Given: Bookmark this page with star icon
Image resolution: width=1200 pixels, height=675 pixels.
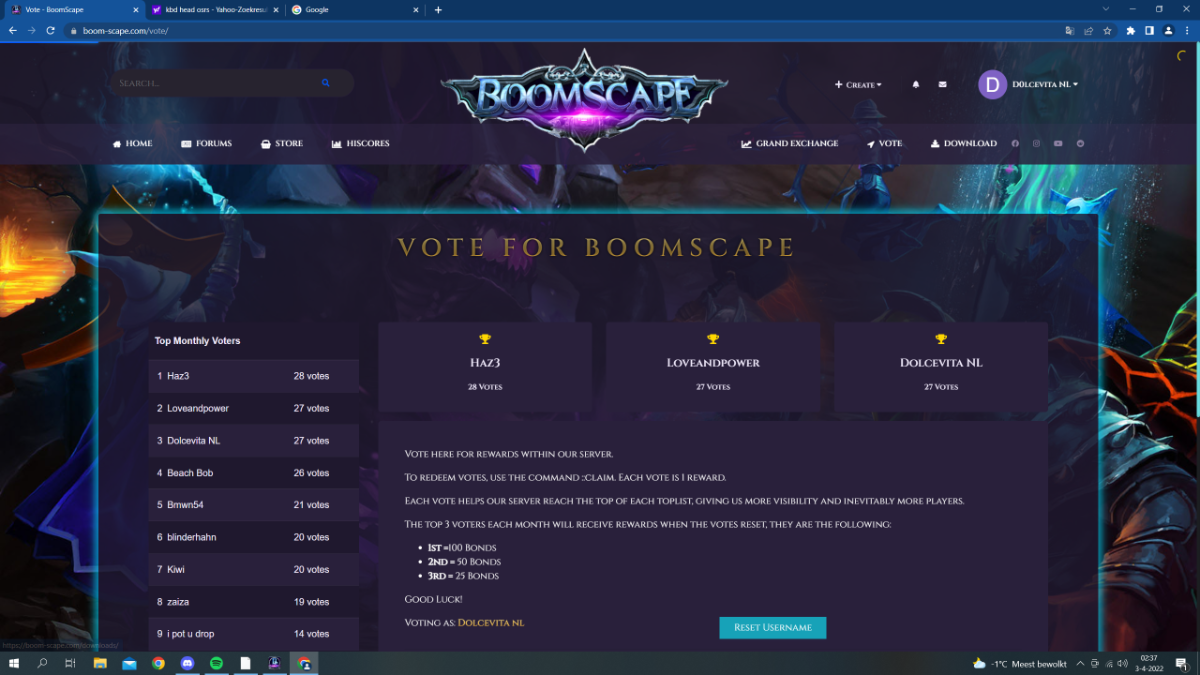Looking at the screenshot, I should (1107, 31).
